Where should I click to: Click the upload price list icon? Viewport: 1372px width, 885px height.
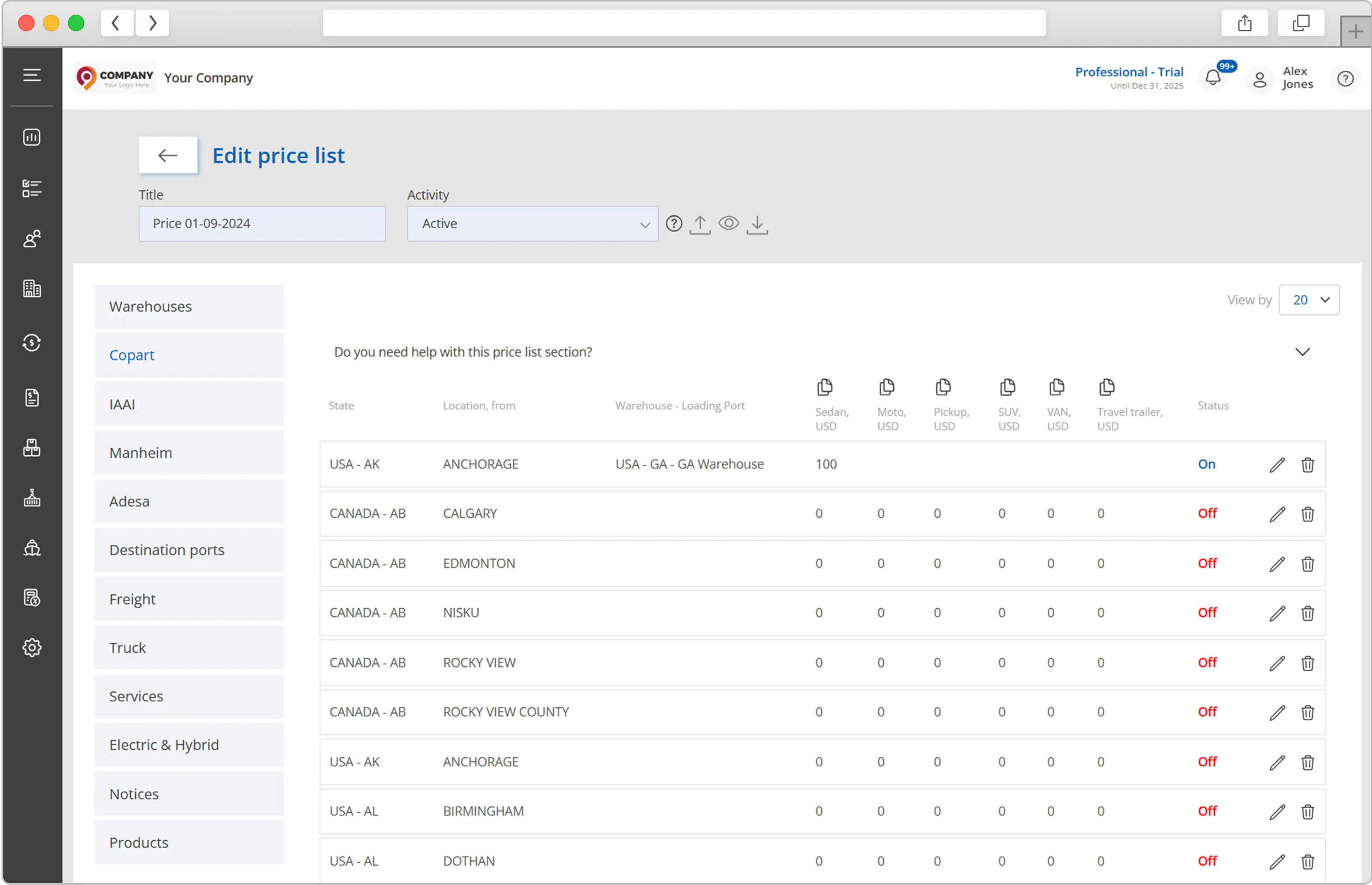700,224
